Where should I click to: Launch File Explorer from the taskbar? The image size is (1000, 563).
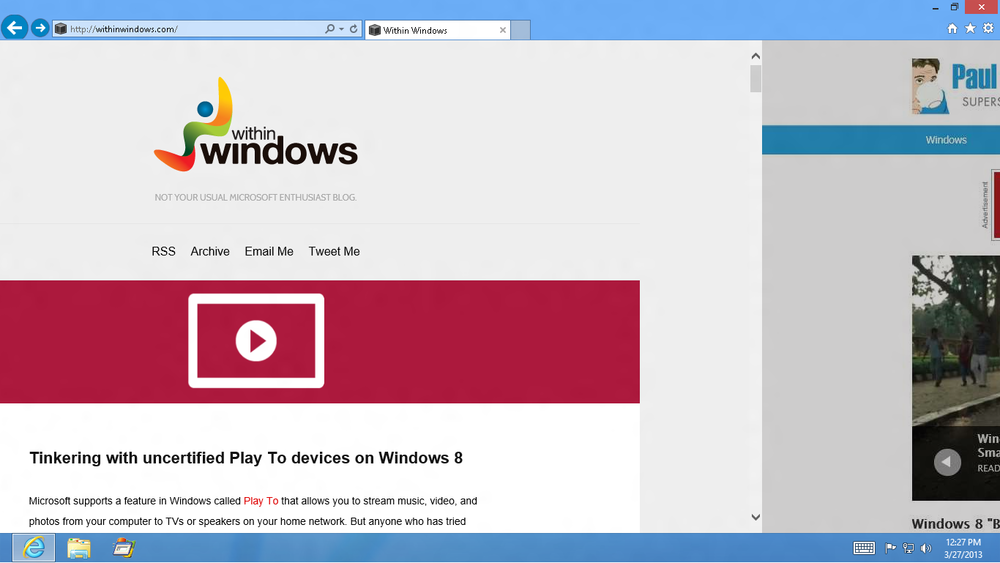tap(79, 547)
